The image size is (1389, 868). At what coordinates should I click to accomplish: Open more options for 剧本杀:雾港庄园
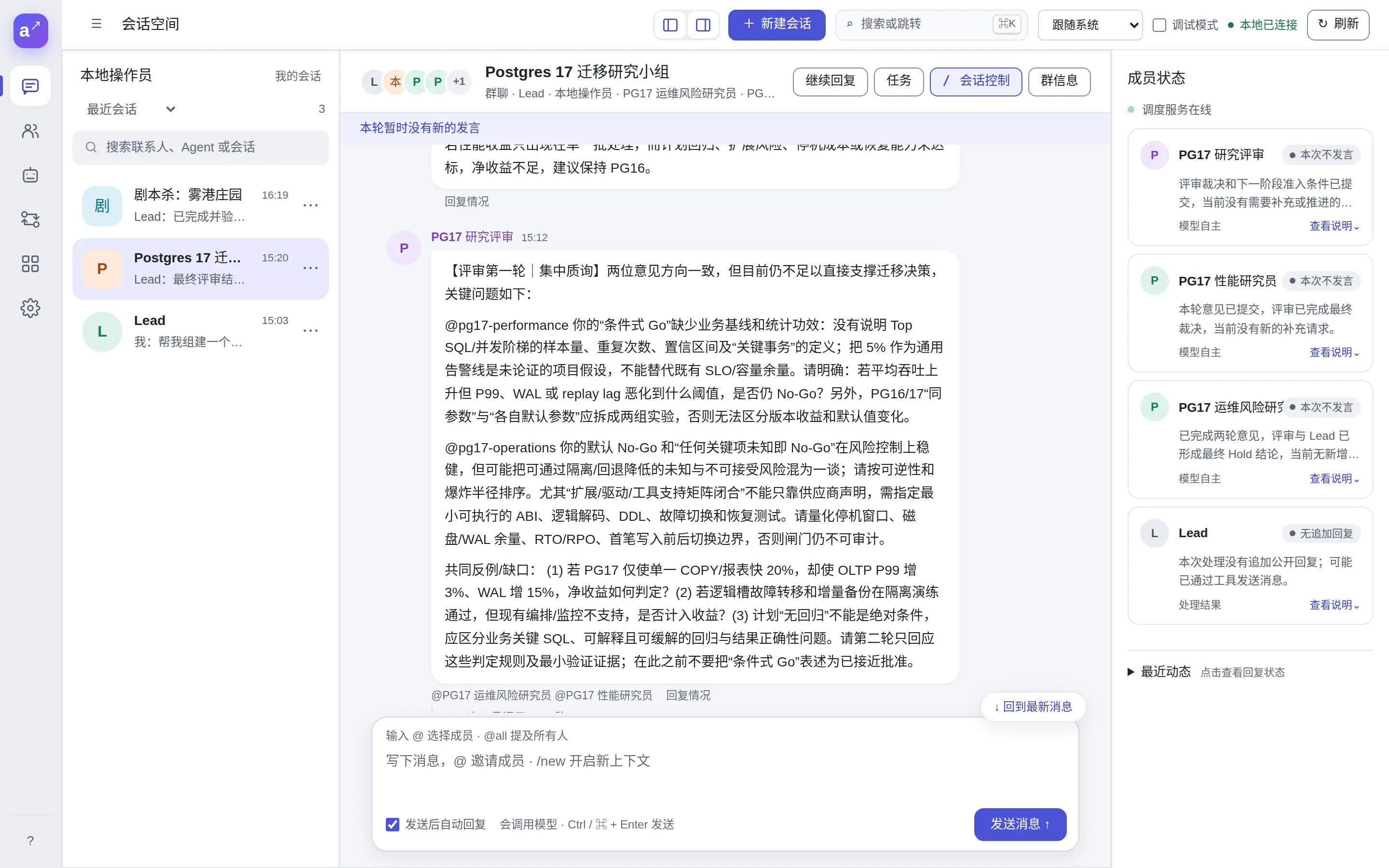point(311,205)
